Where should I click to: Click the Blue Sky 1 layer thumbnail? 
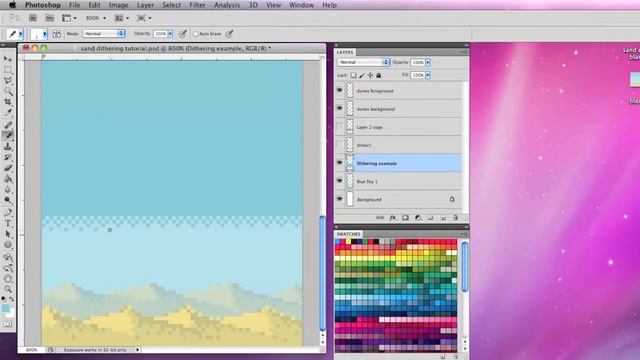tap(350, 181)
